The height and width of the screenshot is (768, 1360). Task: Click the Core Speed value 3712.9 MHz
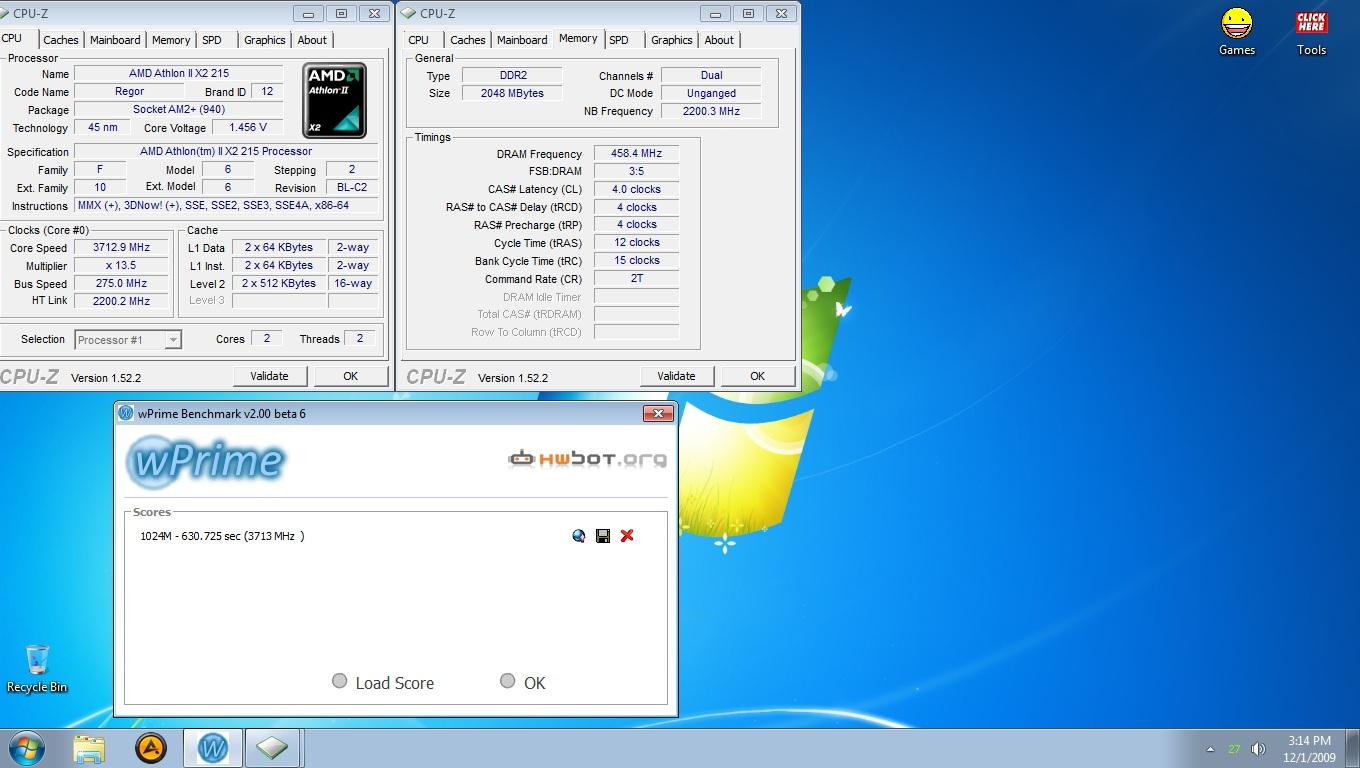(122, 247)
